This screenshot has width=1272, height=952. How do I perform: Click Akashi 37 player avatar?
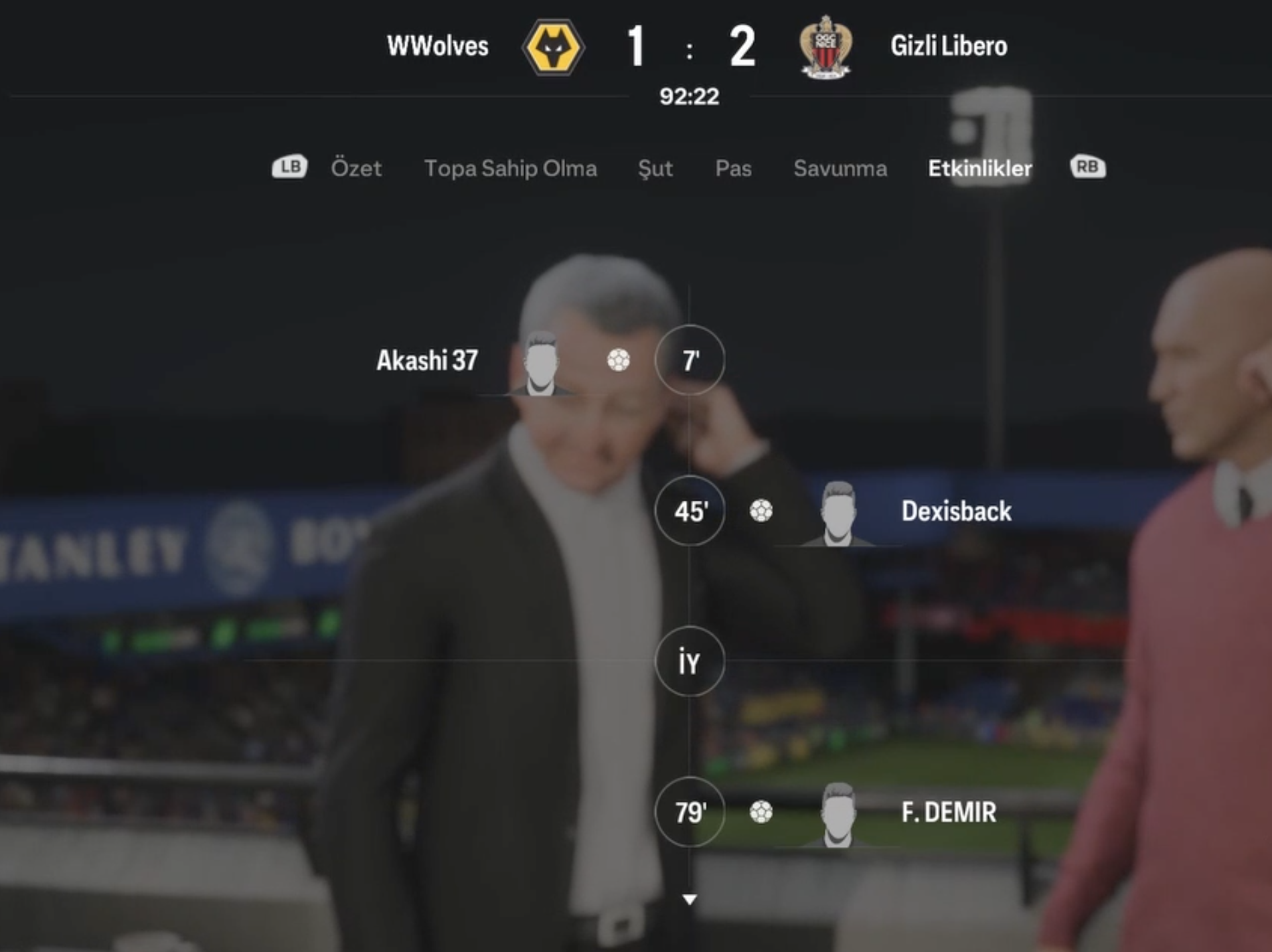click(x=540, y=362)
